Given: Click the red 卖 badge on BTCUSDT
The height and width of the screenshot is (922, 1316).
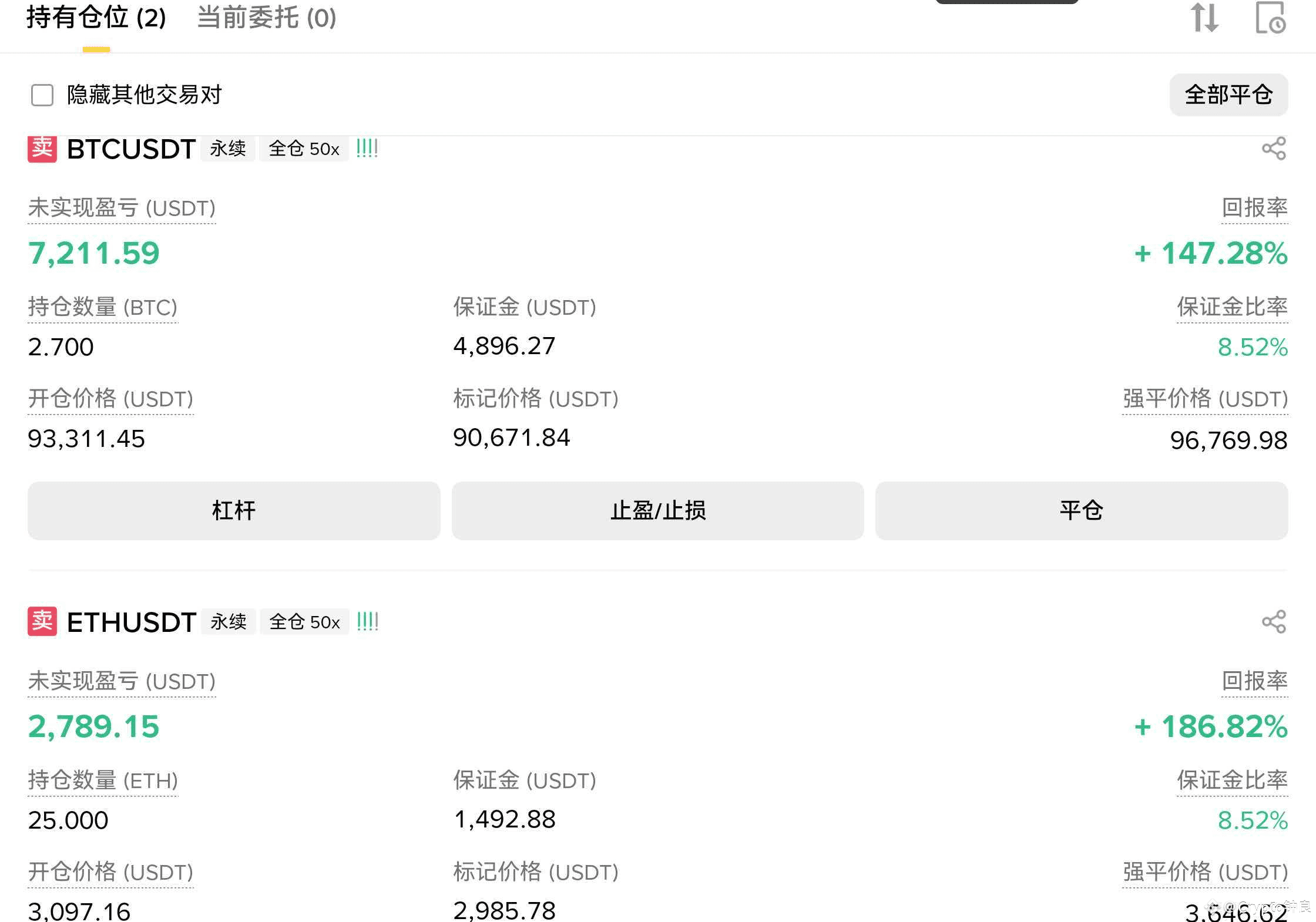Looking at the screenshot, I should pyautogui.click(x=42, y=149).
